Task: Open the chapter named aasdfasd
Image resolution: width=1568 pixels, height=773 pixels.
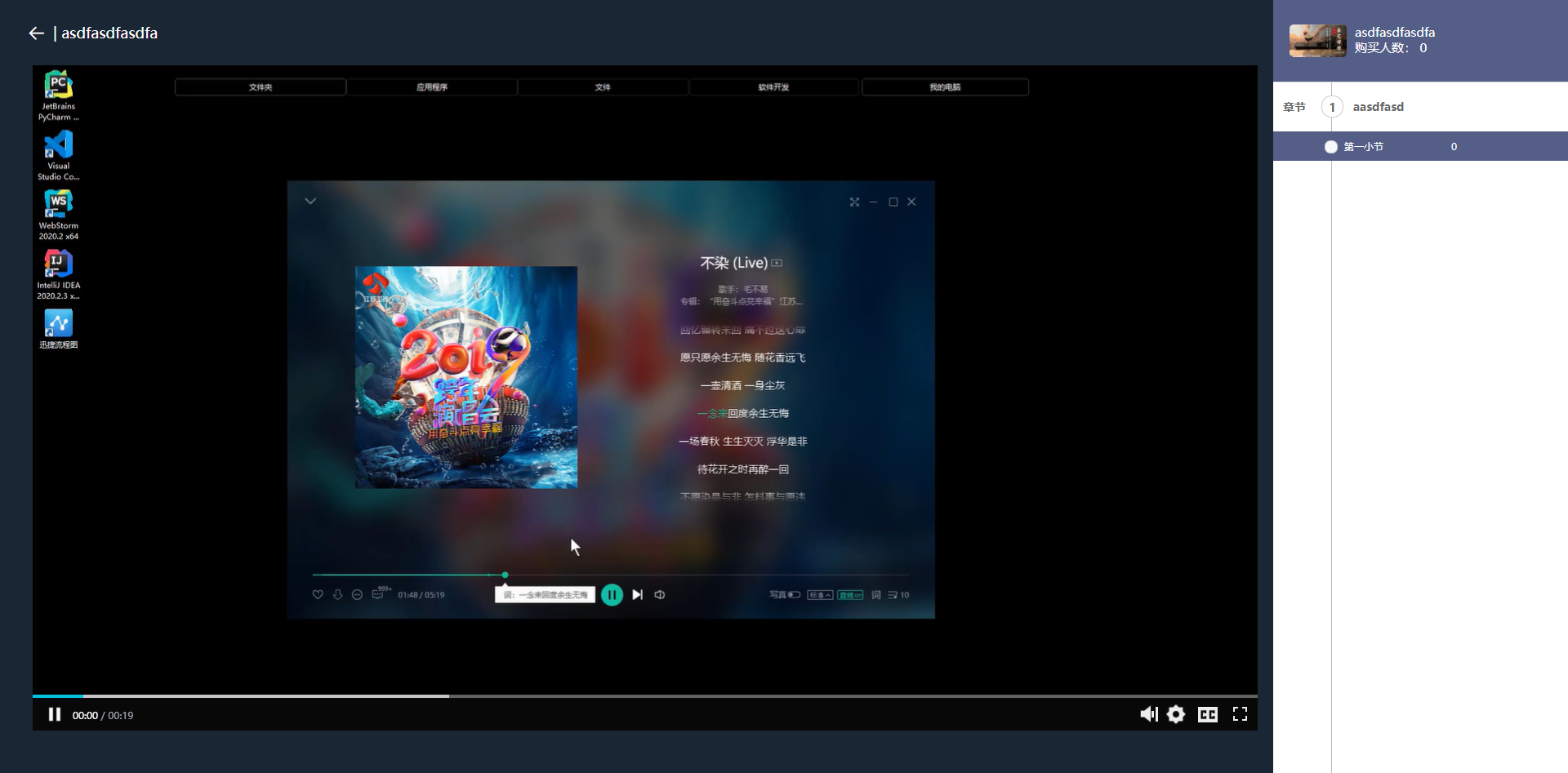Action: [x=1379, y=107]
